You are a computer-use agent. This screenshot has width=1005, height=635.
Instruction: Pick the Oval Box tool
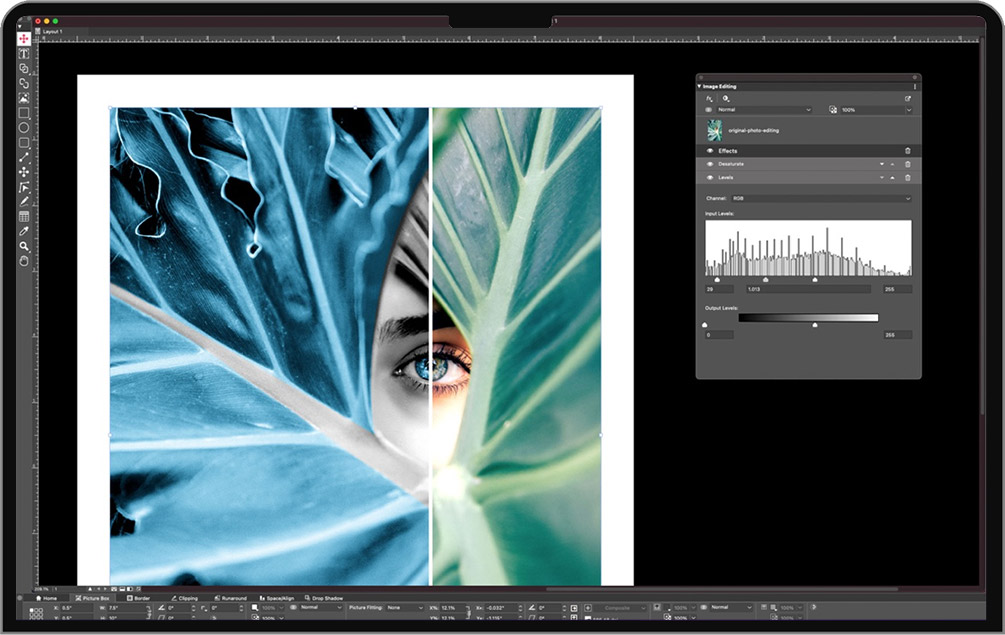[24, 128]
